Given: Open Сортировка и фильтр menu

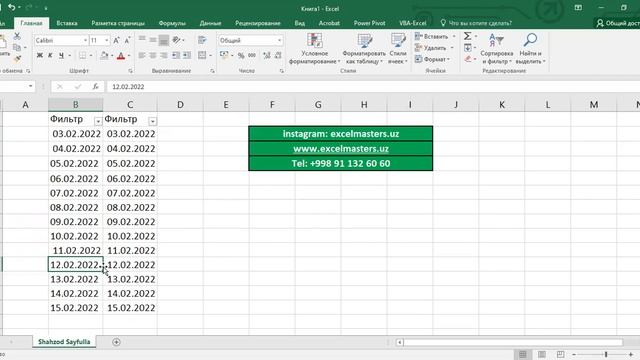Looking at the screenshot, I should 496,49.
